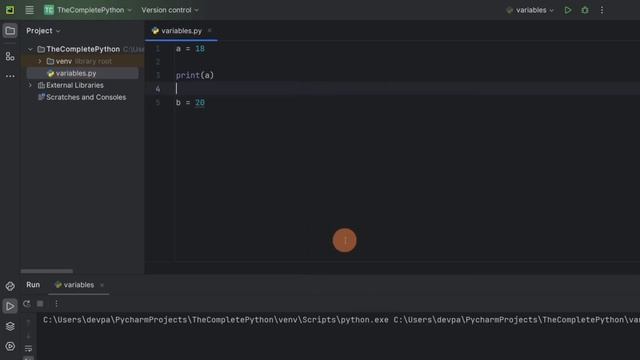Screen dimensions: 640x360
Task: Open the Run toolbar more options
Action: tap(56, 304)
